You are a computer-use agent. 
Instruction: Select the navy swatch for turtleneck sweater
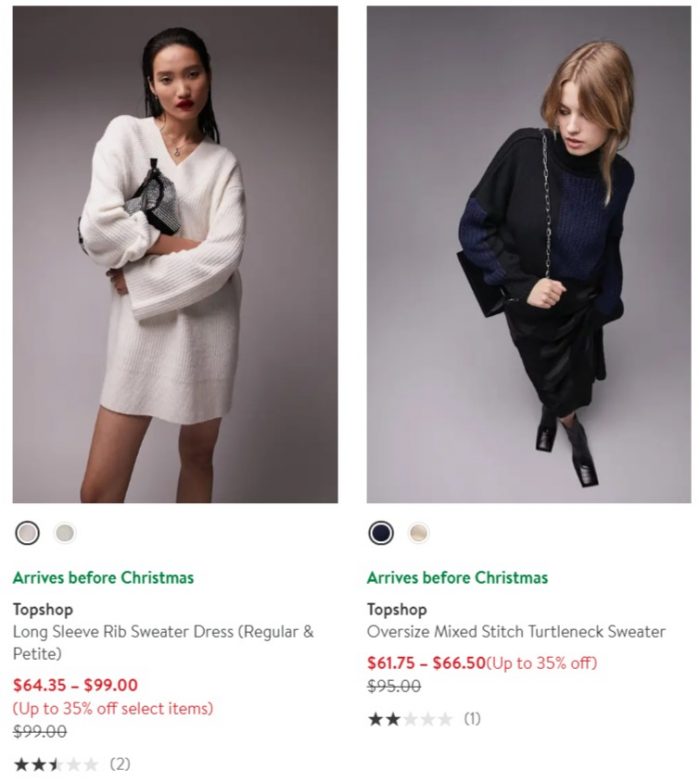click(x=381, y=533)
